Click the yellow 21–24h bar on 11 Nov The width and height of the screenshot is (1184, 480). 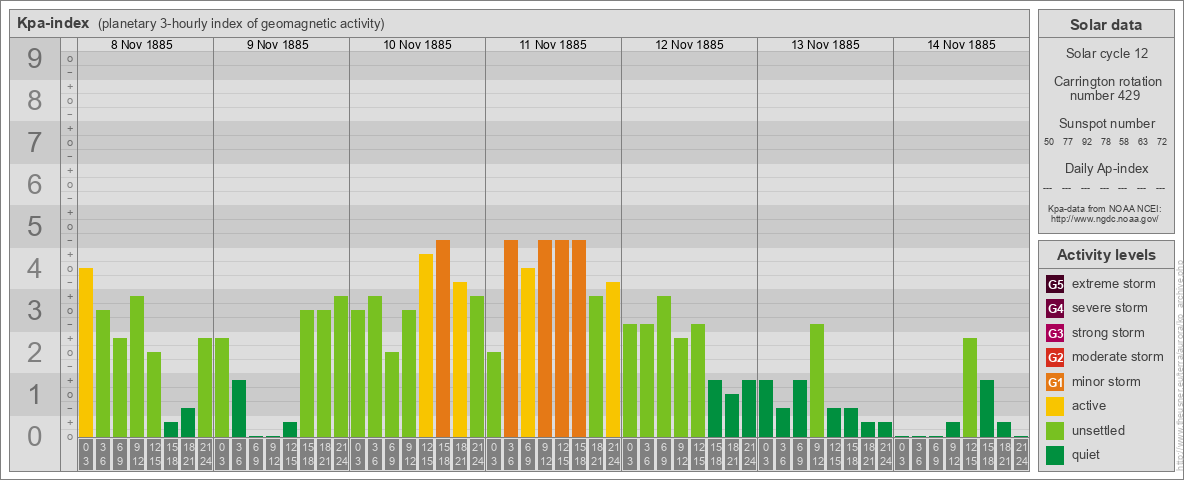coord(613,359)
